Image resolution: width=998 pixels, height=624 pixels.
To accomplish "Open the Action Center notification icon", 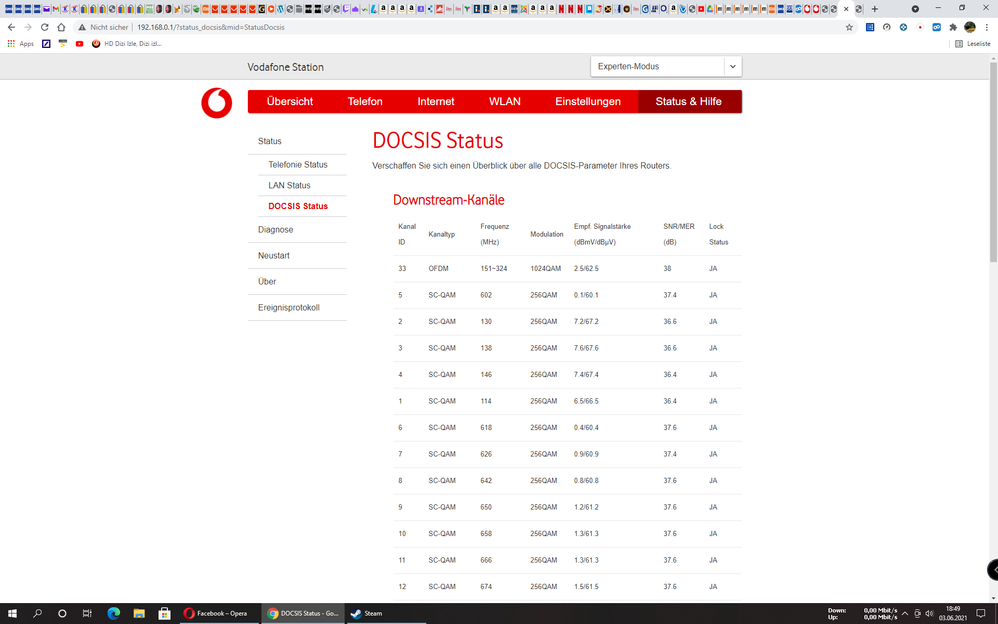I will click(981, 613).
